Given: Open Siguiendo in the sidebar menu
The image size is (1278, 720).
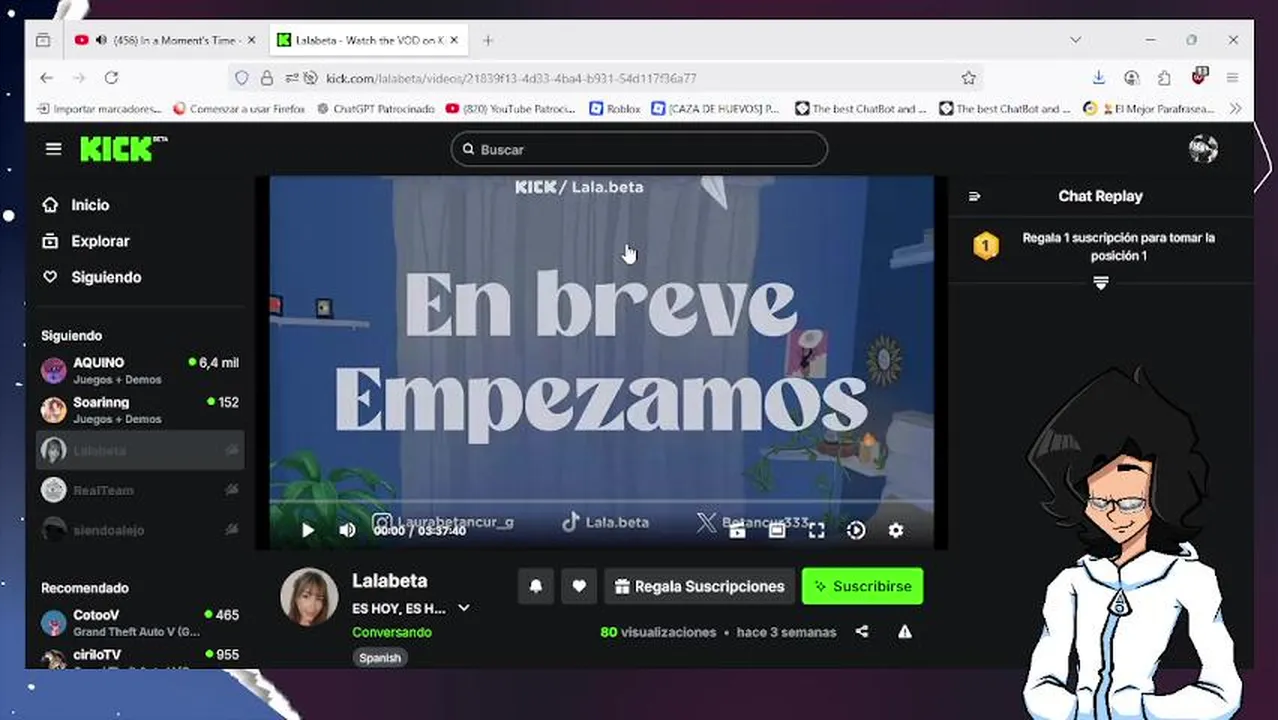Looking at the screenshot, I should coord(92,277).
